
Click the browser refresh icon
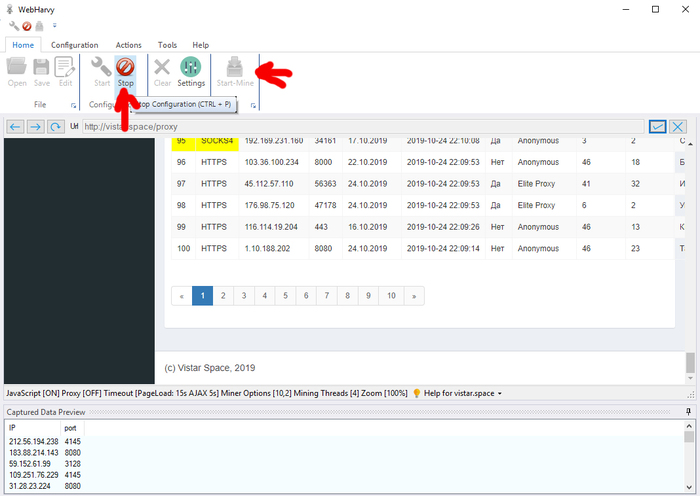(57, 127)
